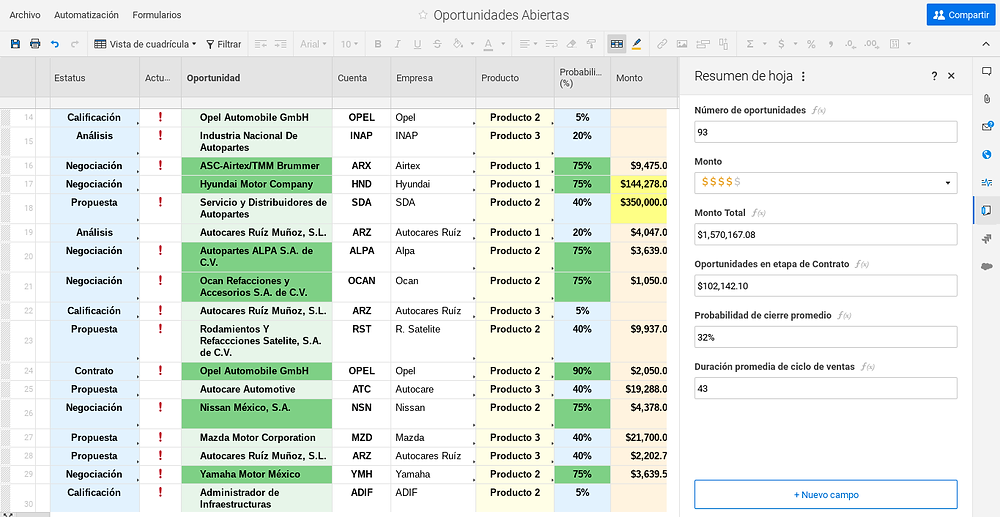Toggle highlight changes marker icon
Viewport: 1000px width, 517px height.
(x=636, y=44)
